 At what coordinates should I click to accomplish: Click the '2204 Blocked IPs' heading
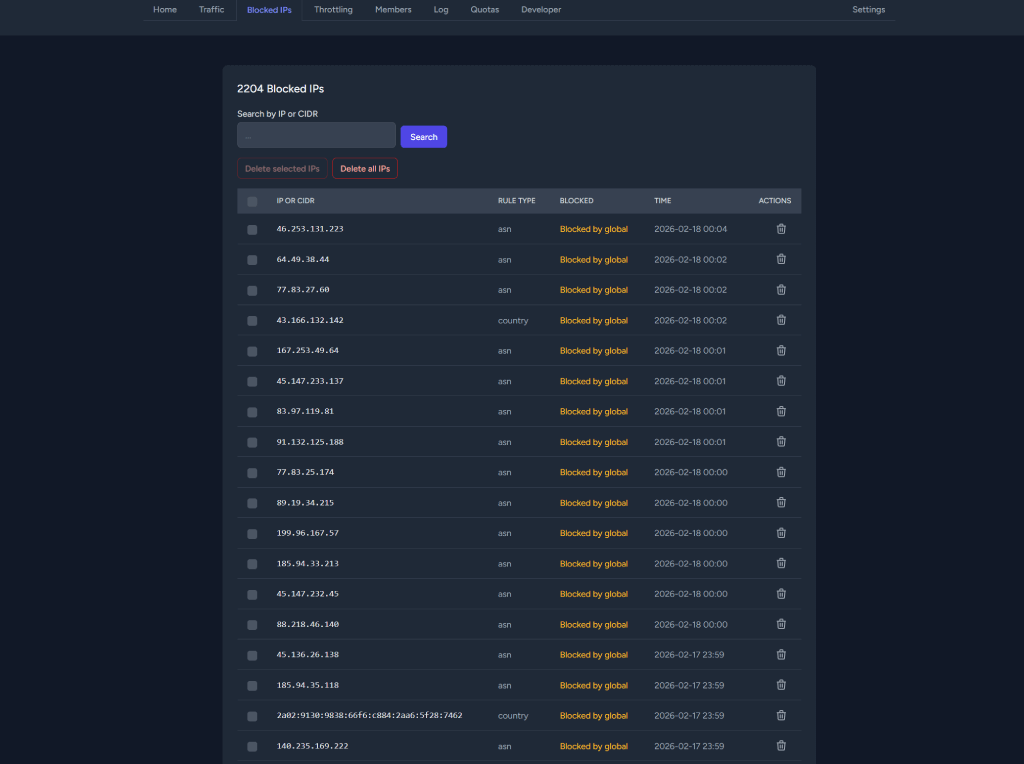(280, 89)
